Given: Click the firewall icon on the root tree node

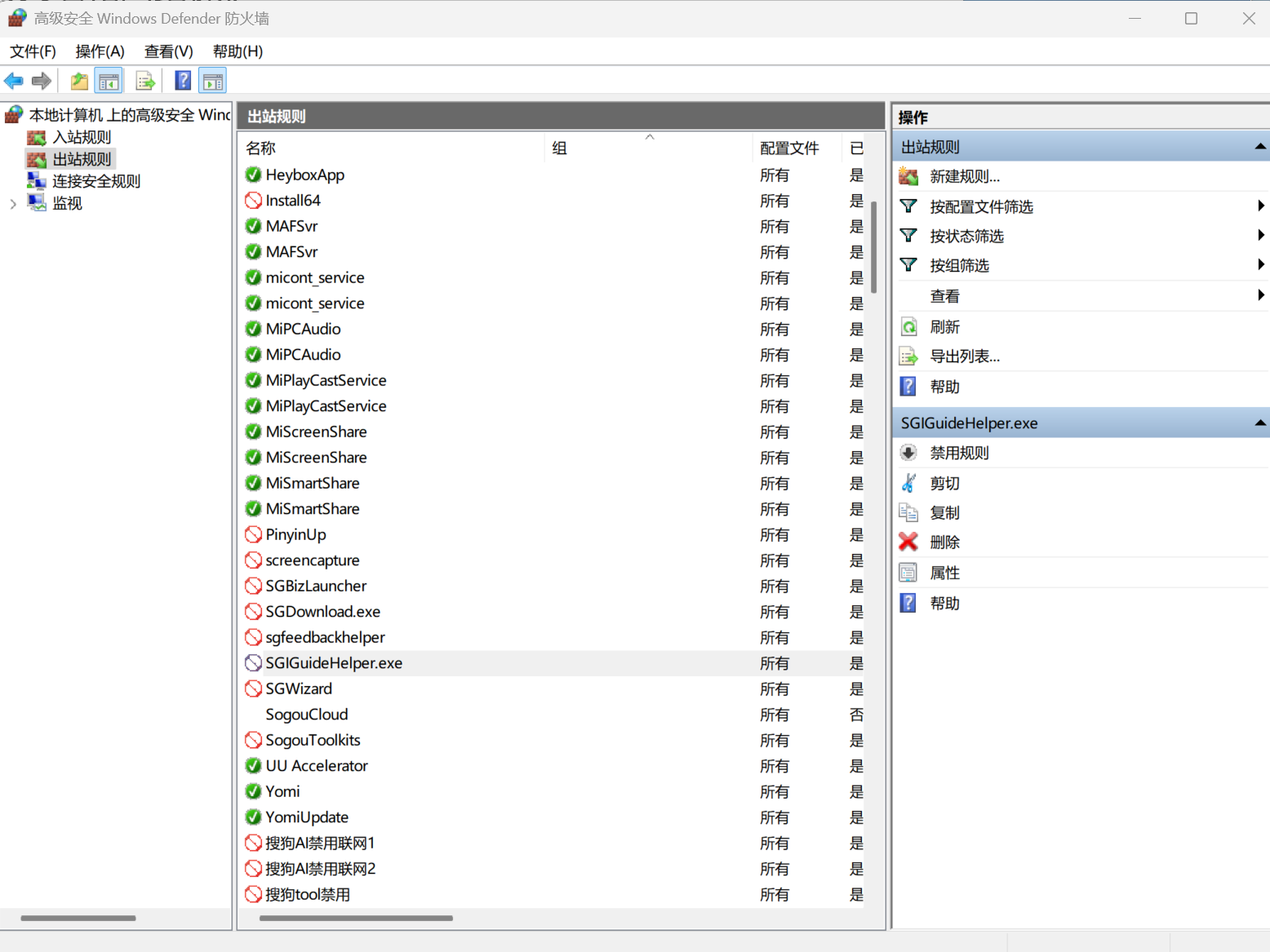Looking at the screenshot, I should coord(14,114).
